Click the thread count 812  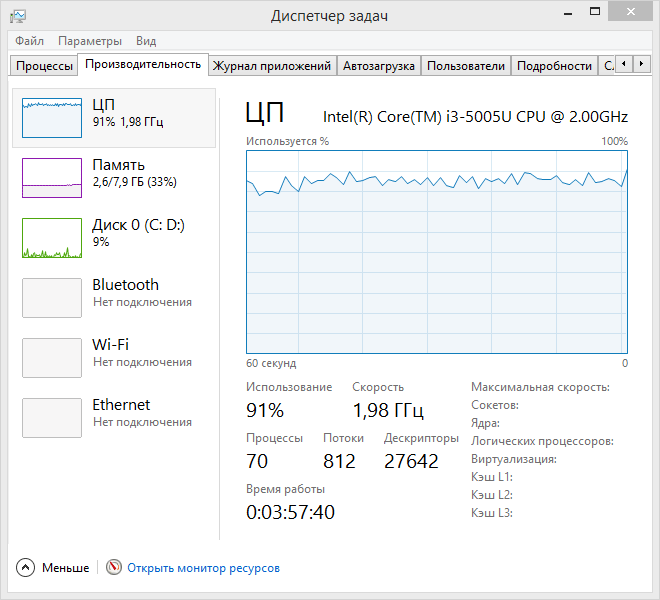[339, 461]
